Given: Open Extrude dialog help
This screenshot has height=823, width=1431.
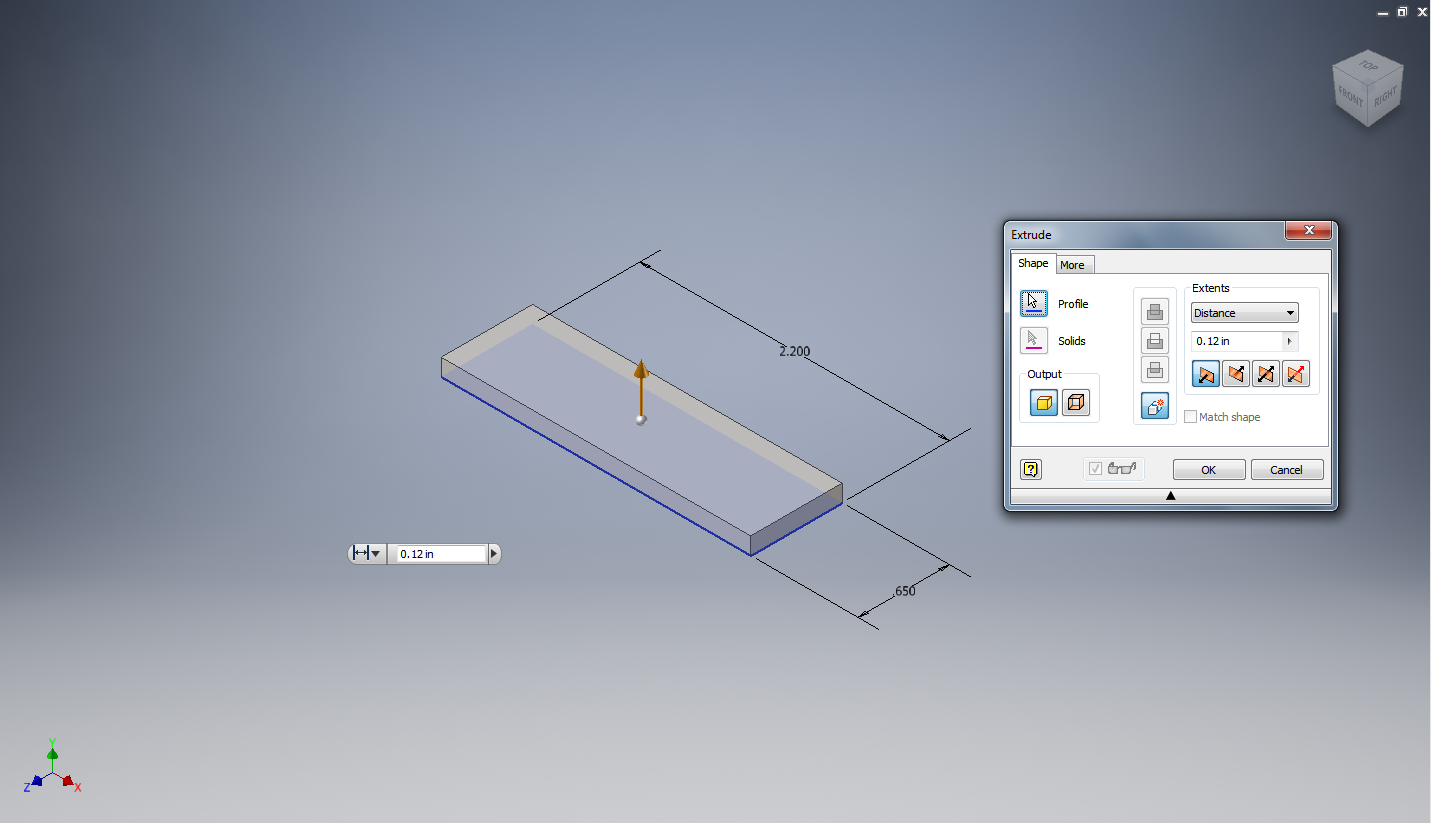Looking at the screenshot, I should 1032,469.
